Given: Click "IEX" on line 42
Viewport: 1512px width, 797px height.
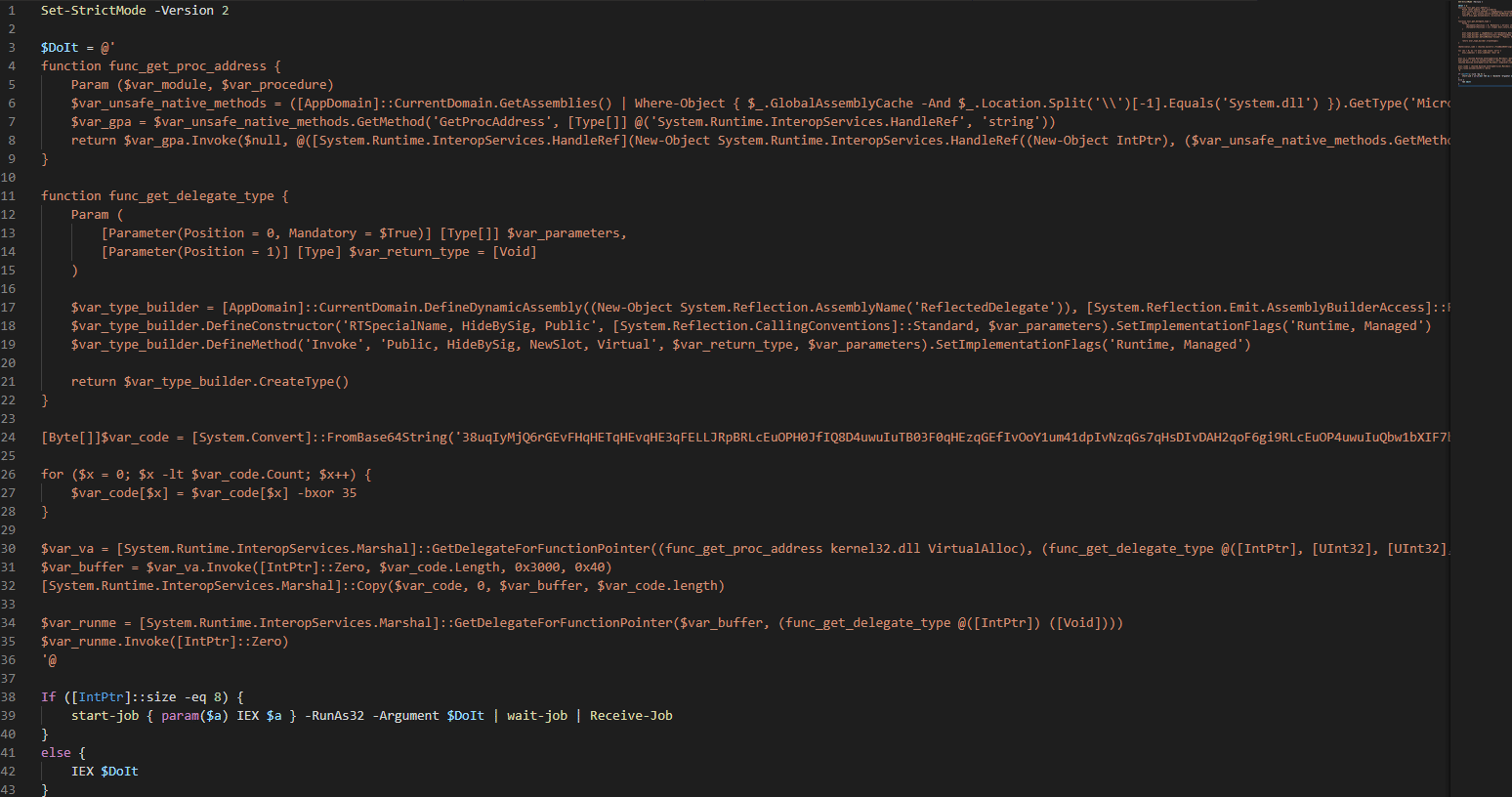Looking at the screenshot, I should click(x=82, y=772).
